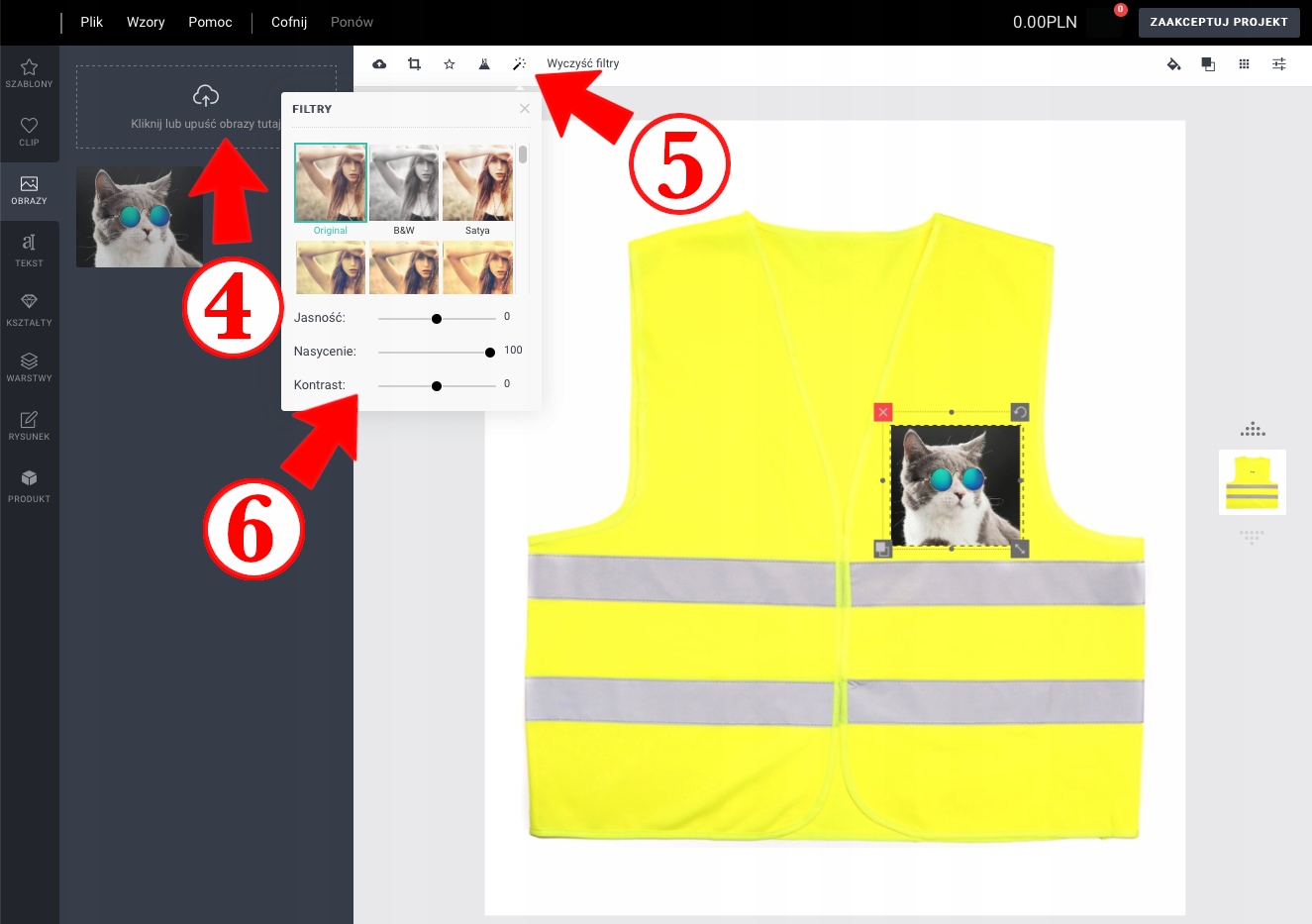The image size is (1312, 924).
Task: Select the Rysunek drawing tool
Action: click(29, 425)
